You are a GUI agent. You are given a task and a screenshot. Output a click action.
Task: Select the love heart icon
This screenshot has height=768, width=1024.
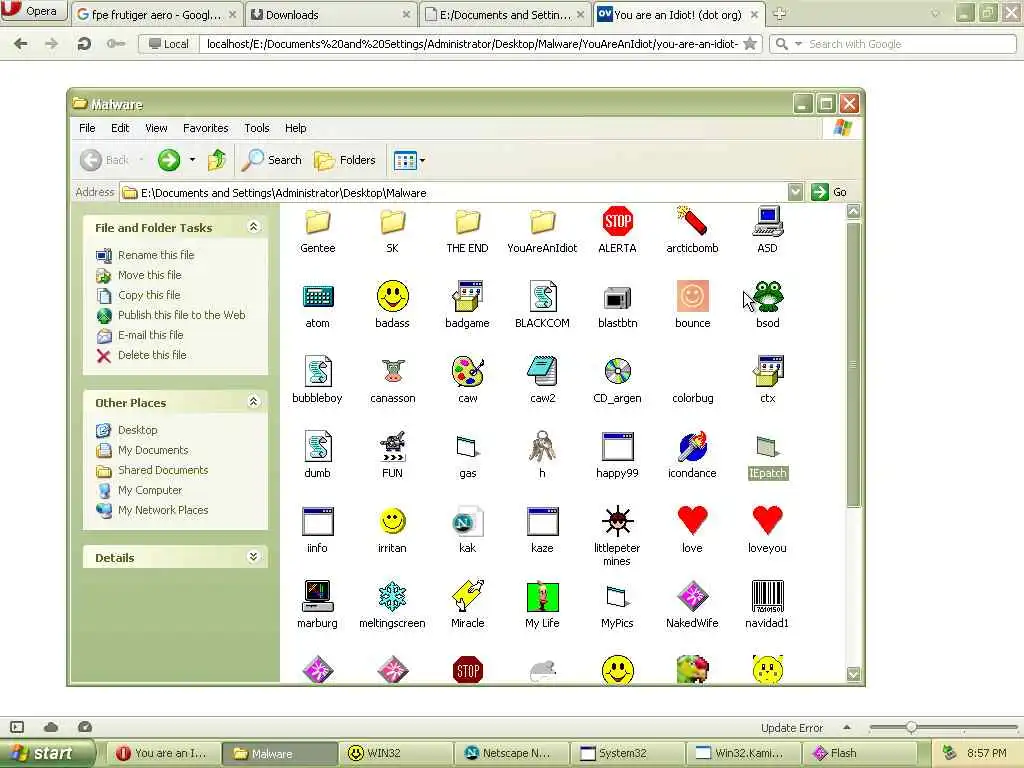click(692, 522)
